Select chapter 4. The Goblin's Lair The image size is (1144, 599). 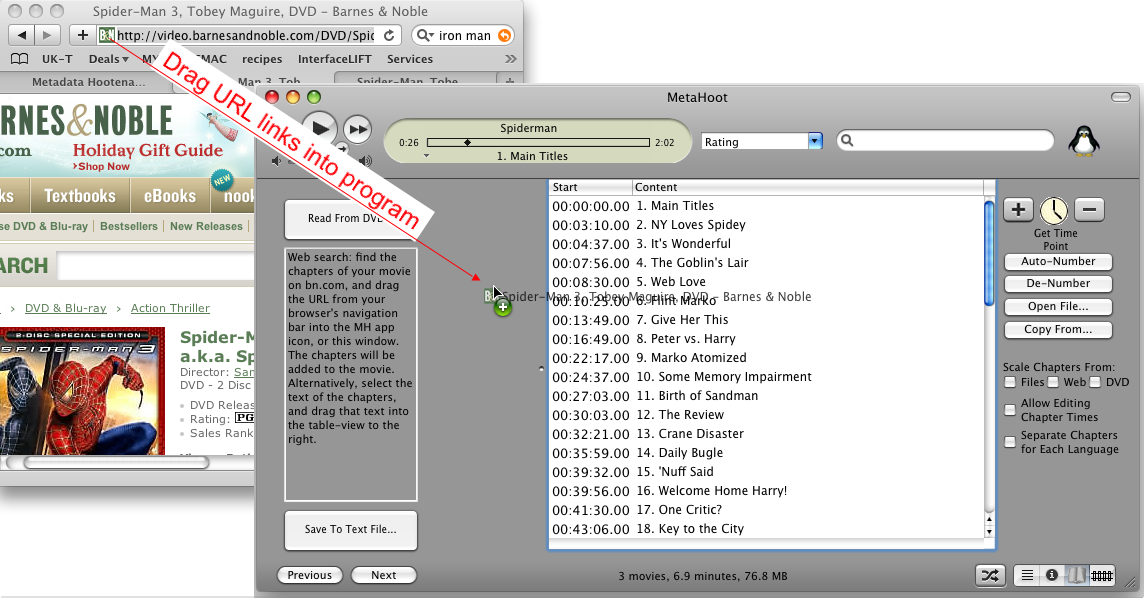click(x=766, y=263)
